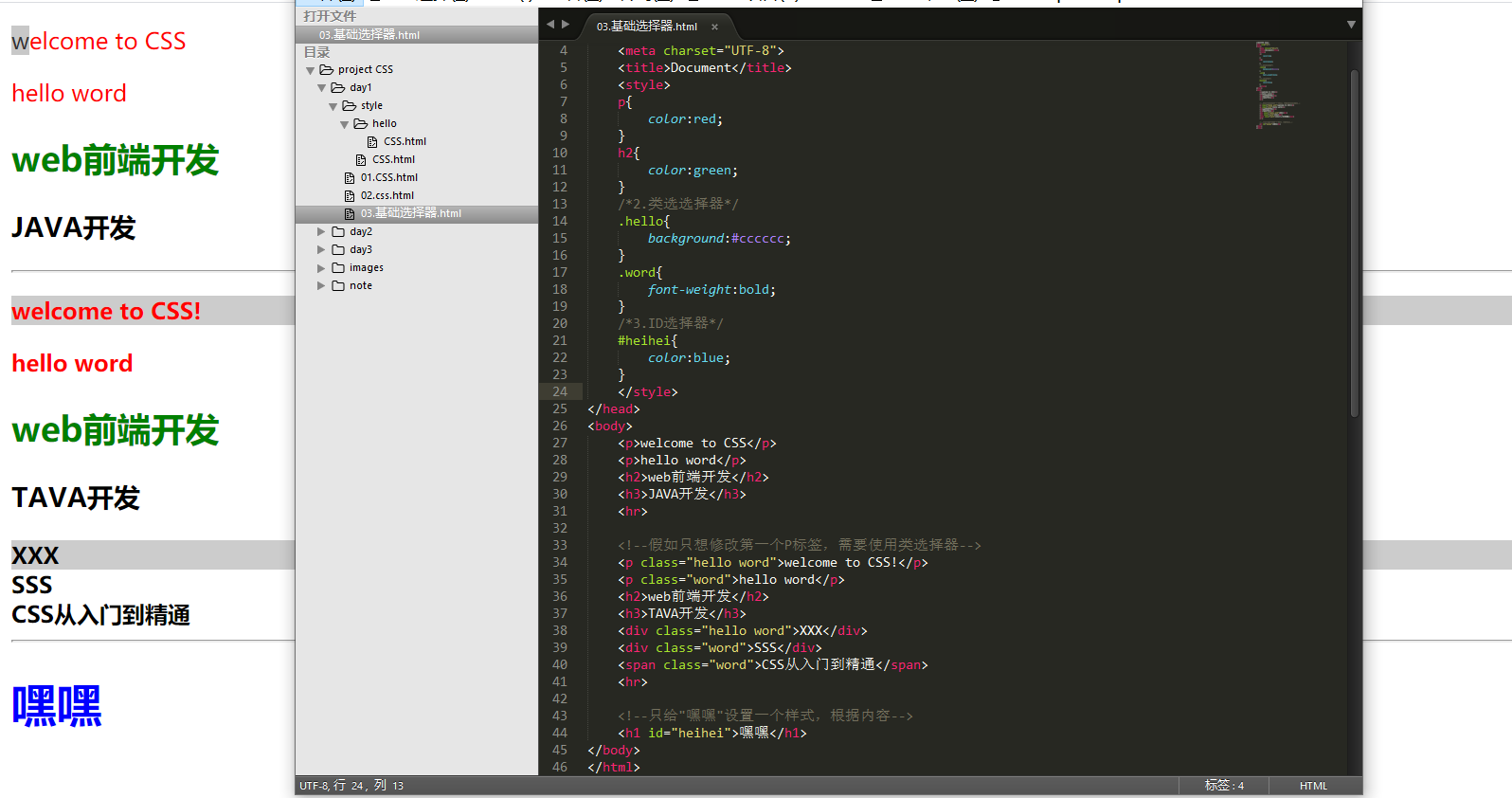1512x798 pixels.
Task: Select the note folder label
Action: coord(361,285)
